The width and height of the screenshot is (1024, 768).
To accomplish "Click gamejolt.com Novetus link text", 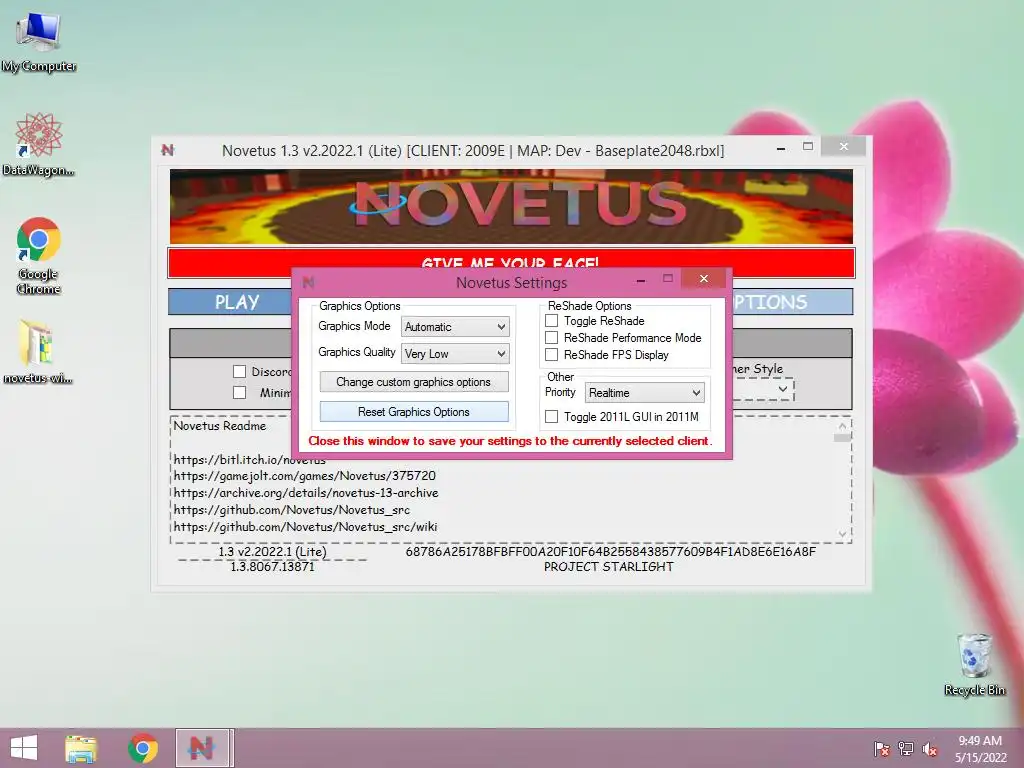I will (x=304, y=475).
